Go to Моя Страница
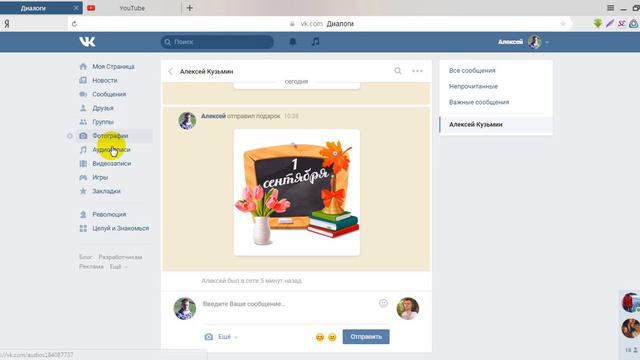The width and height of the screenshot is (640, 360). tap(113, 67)
